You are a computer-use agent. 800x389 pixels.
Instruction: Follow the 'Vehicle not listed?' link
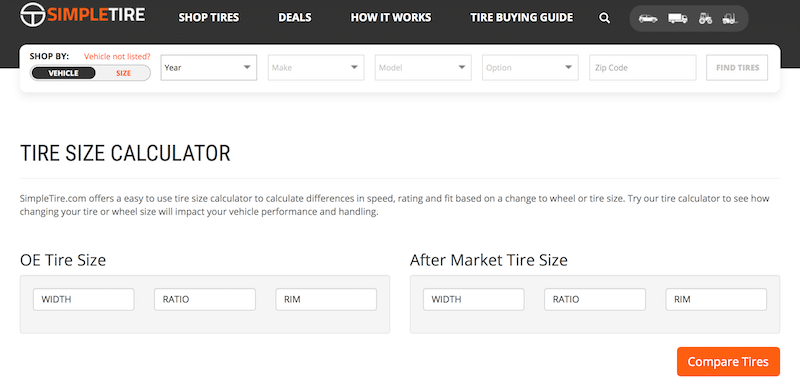[117, 56]
